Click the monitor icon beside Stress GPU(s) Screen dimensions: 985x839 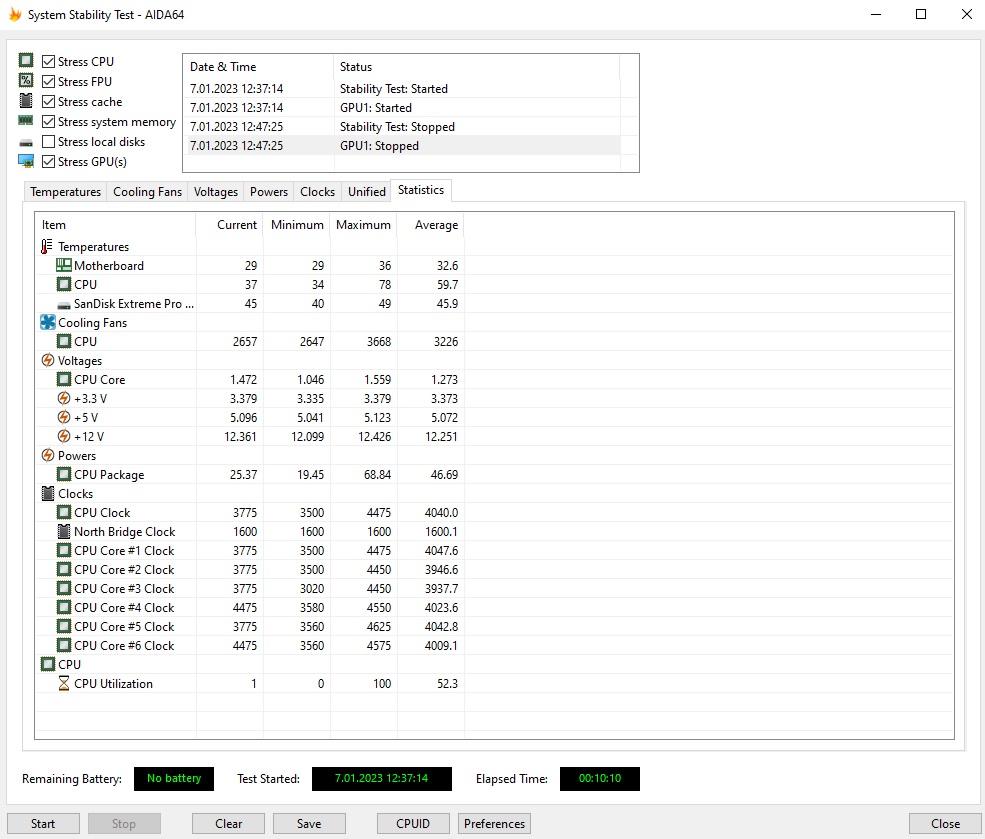(26, 161)
